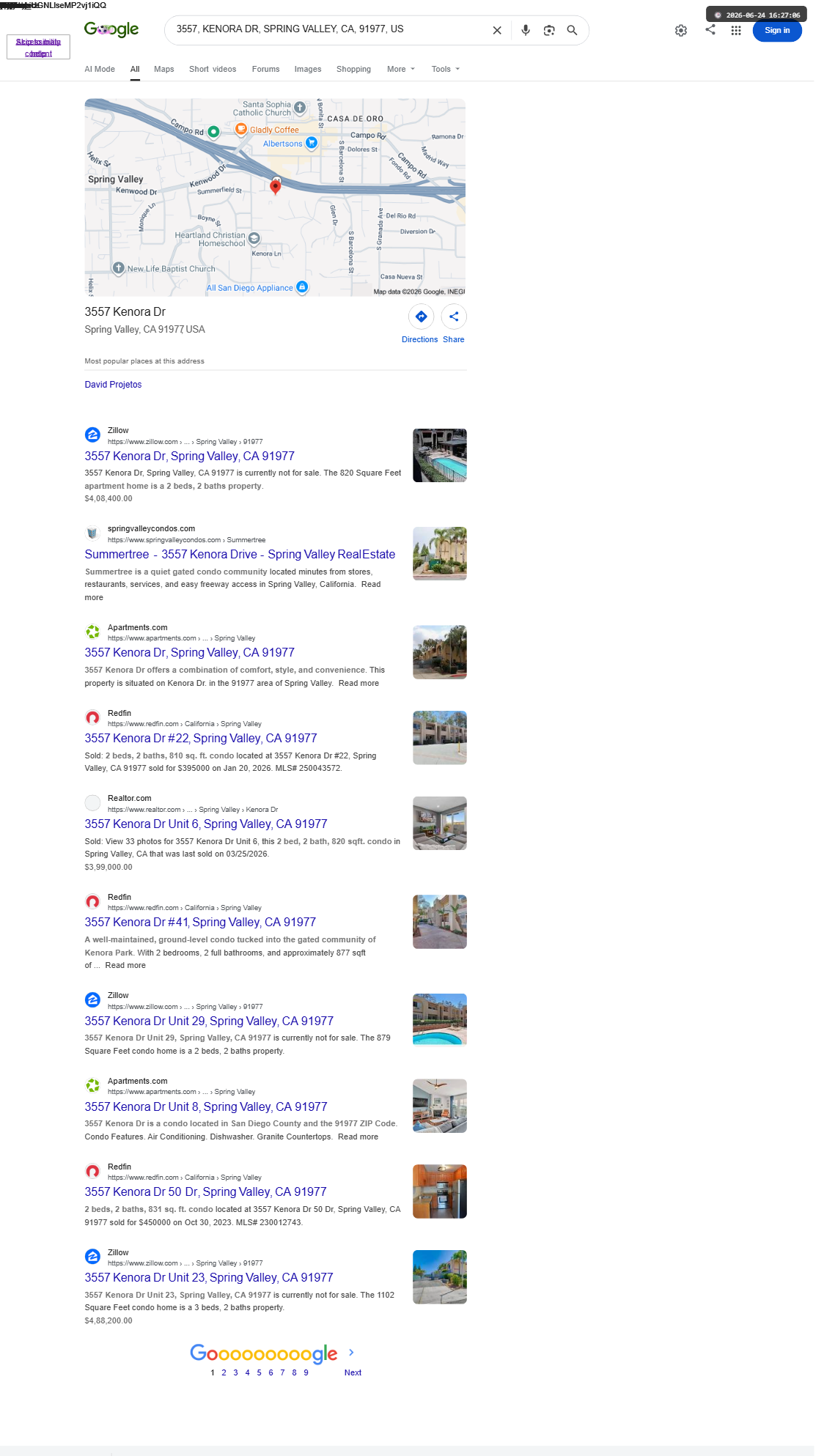Click the Albertsons shopping cart marker

tap(312, 143)
